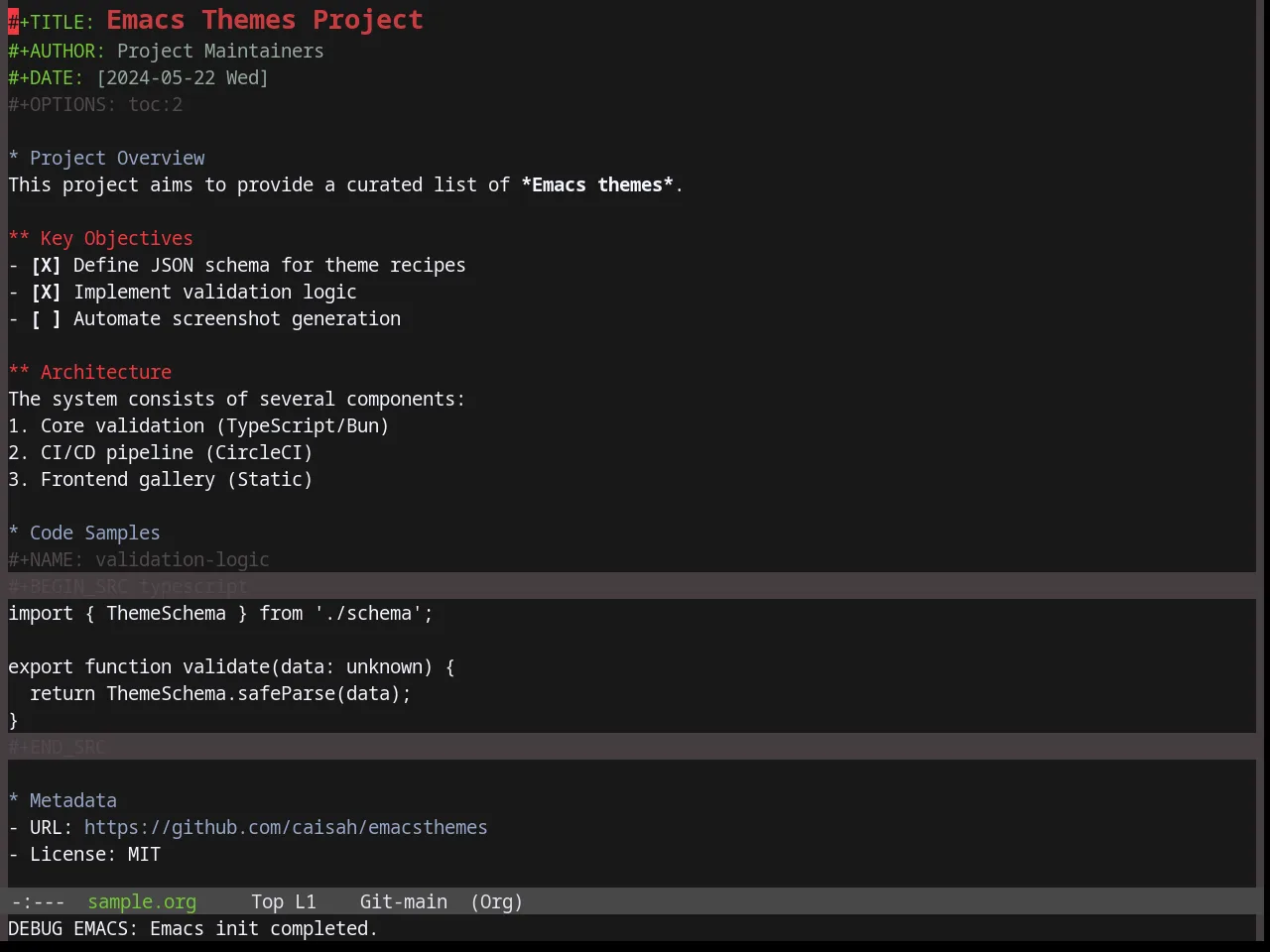Click the Key Objectives heading text
This screenshot has height=952, width=1270.
117,239
